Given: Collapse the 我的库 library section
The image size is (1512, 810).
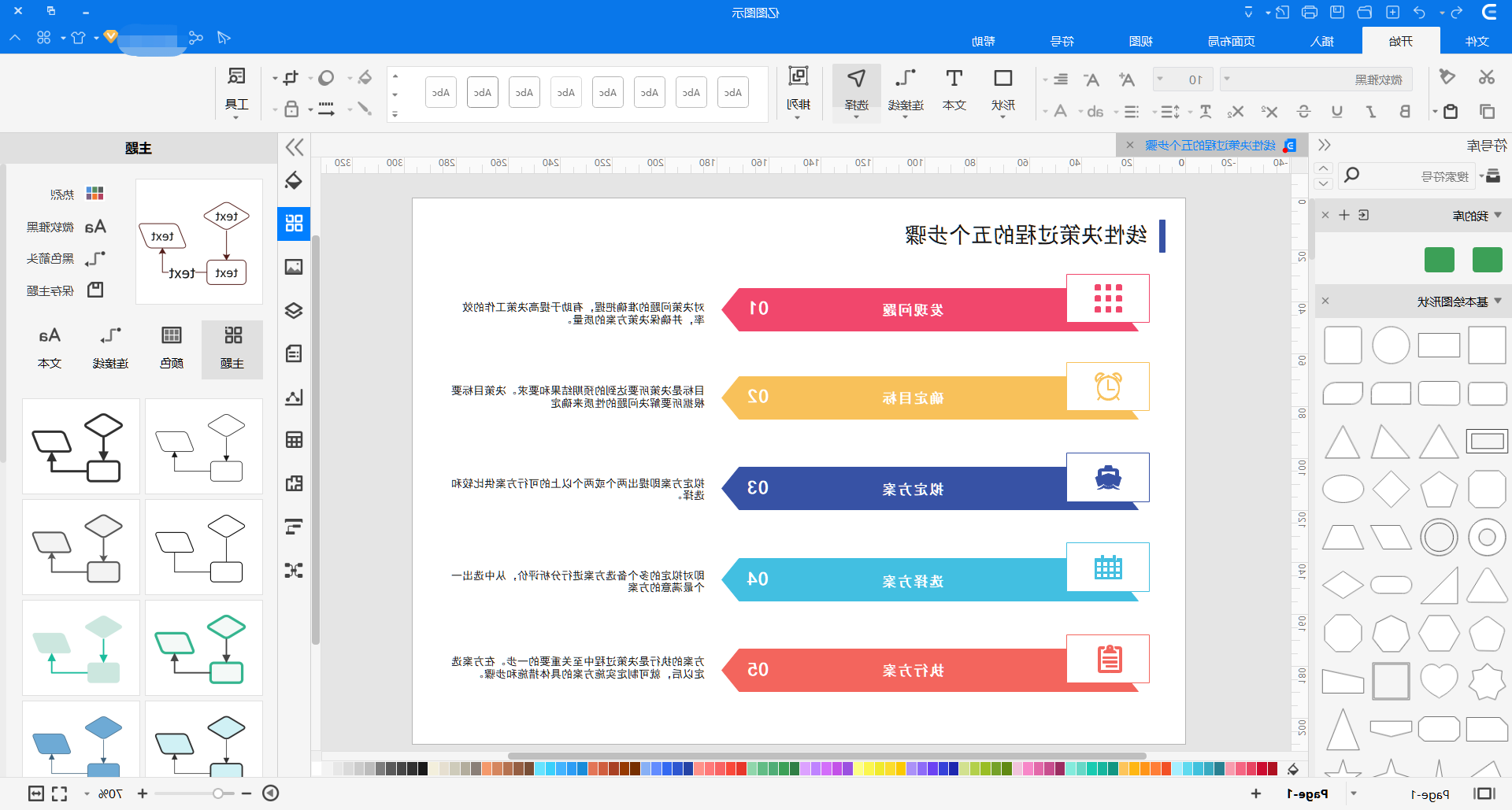Looking at the screenshot, I should click(1498, 215).
